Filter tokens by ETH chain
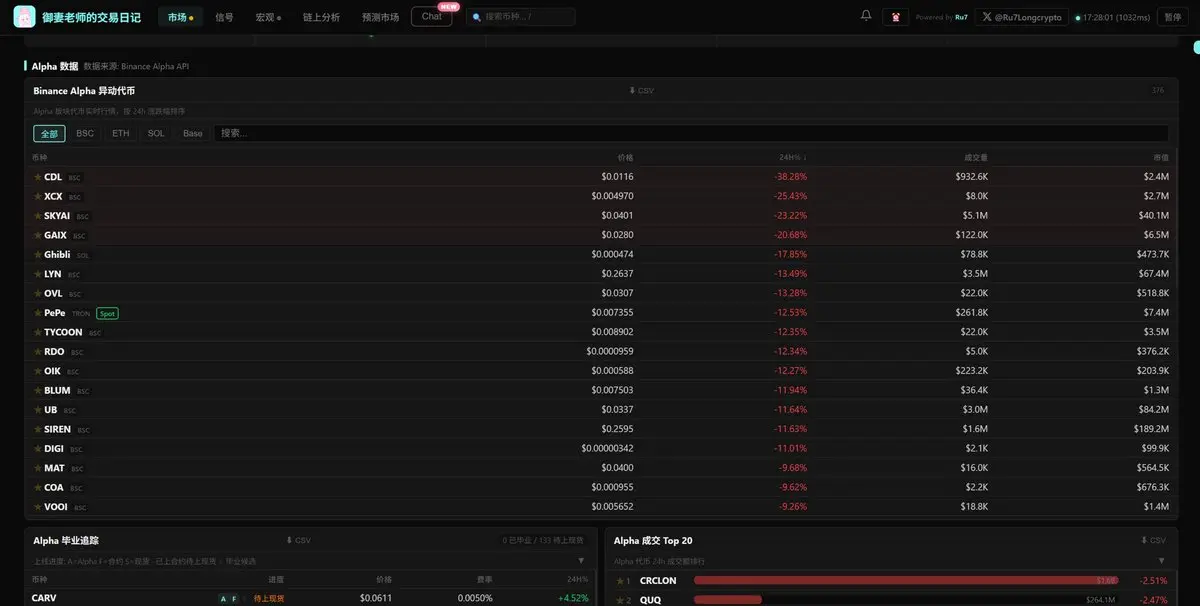The image size is (1200, 606). [x=120, y=133]
